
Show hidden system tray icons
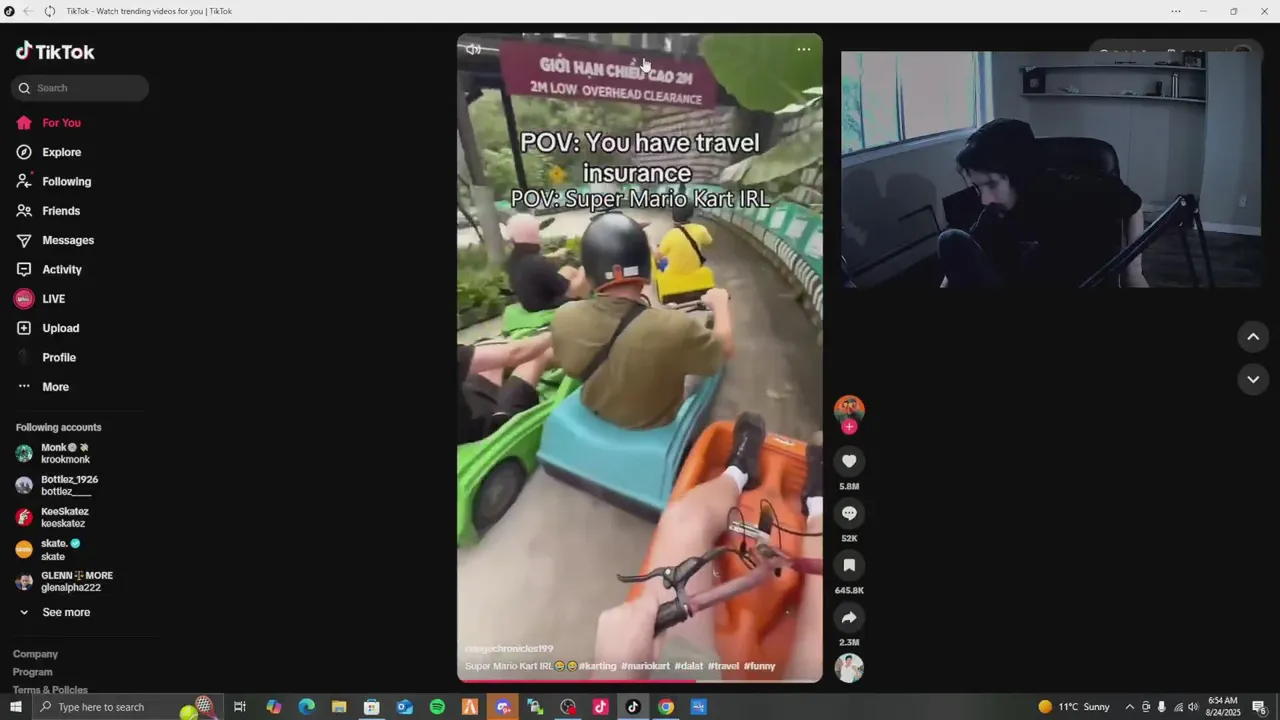[1130, 707]
